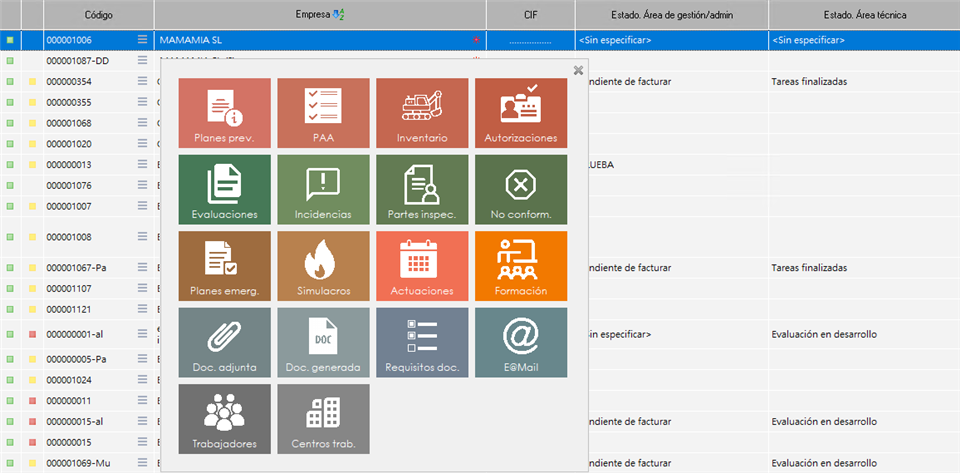Viewport: 960px width, 473px height.
Task: Open the Actuaciones calendar tile
Action: pos(421,266)
